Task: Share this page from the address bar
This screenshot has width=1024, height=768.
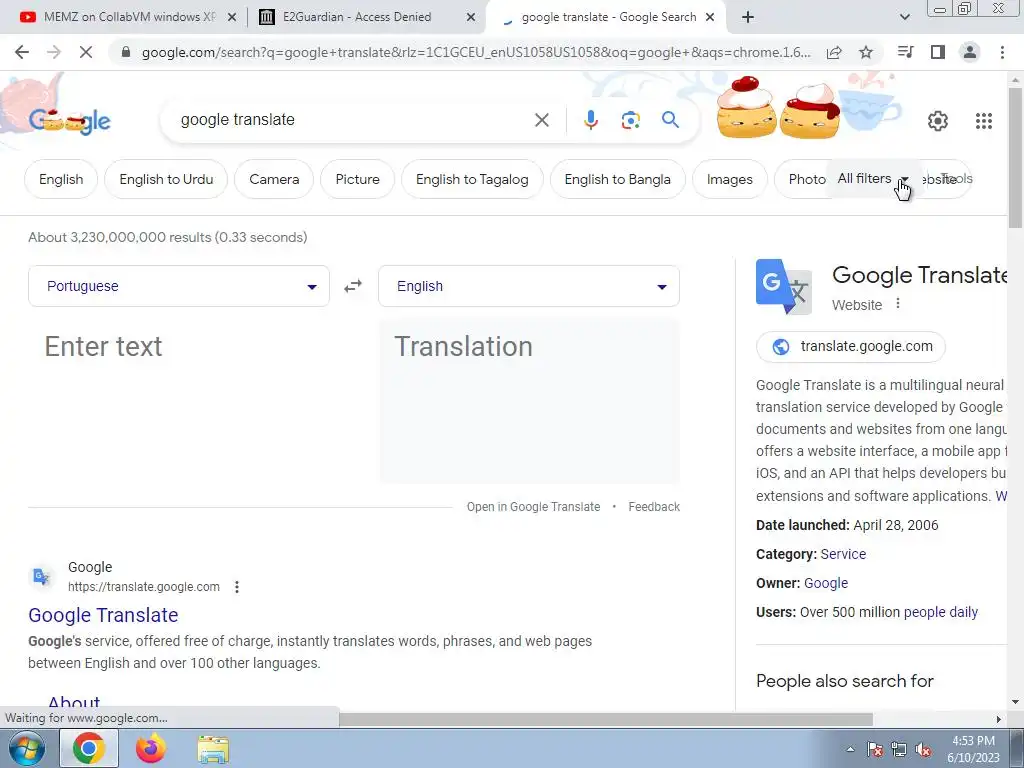Action: point(834,52)
